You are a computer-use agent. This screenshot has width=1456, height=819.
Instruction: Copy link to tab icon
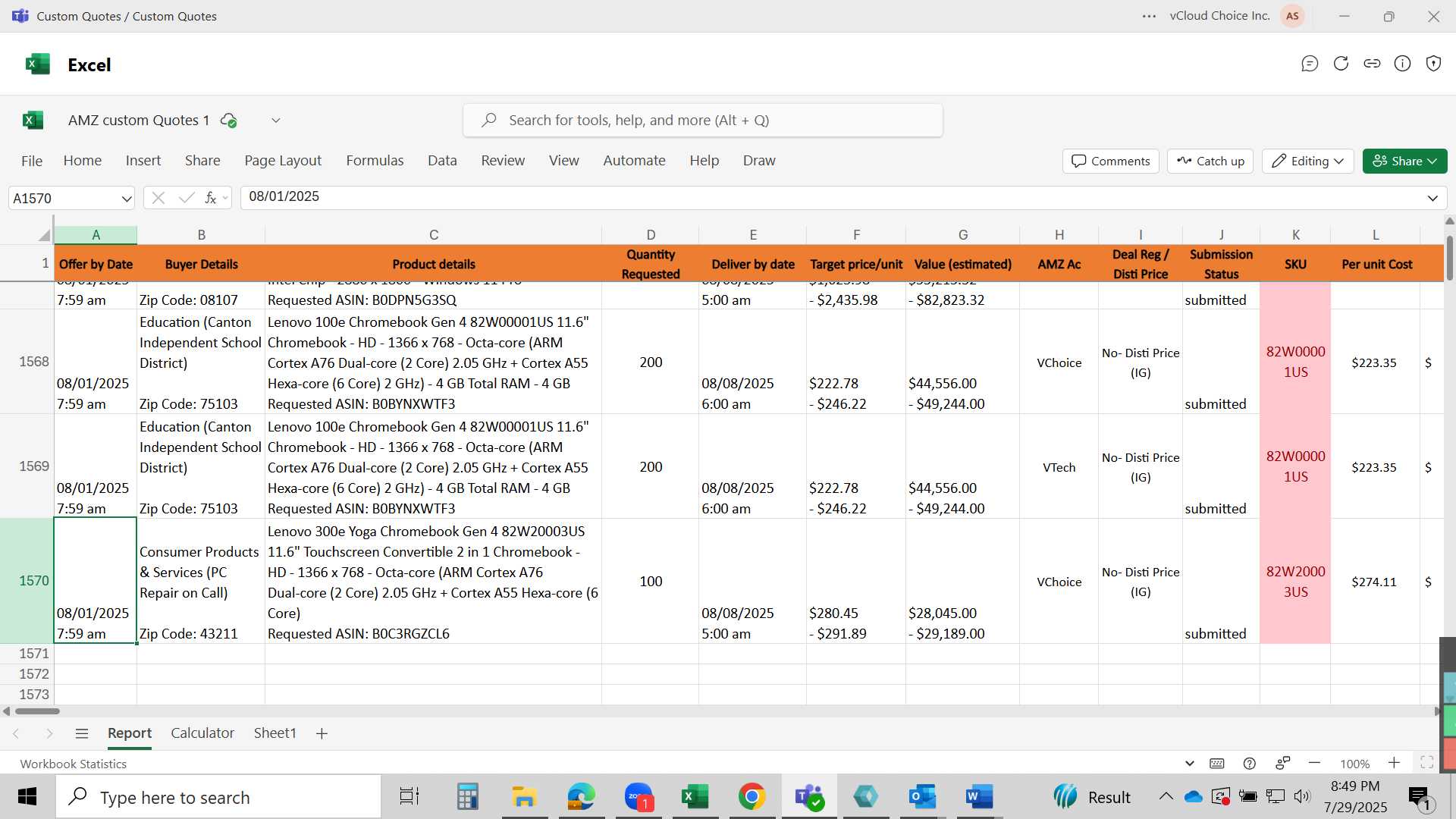pos(1372,64)
